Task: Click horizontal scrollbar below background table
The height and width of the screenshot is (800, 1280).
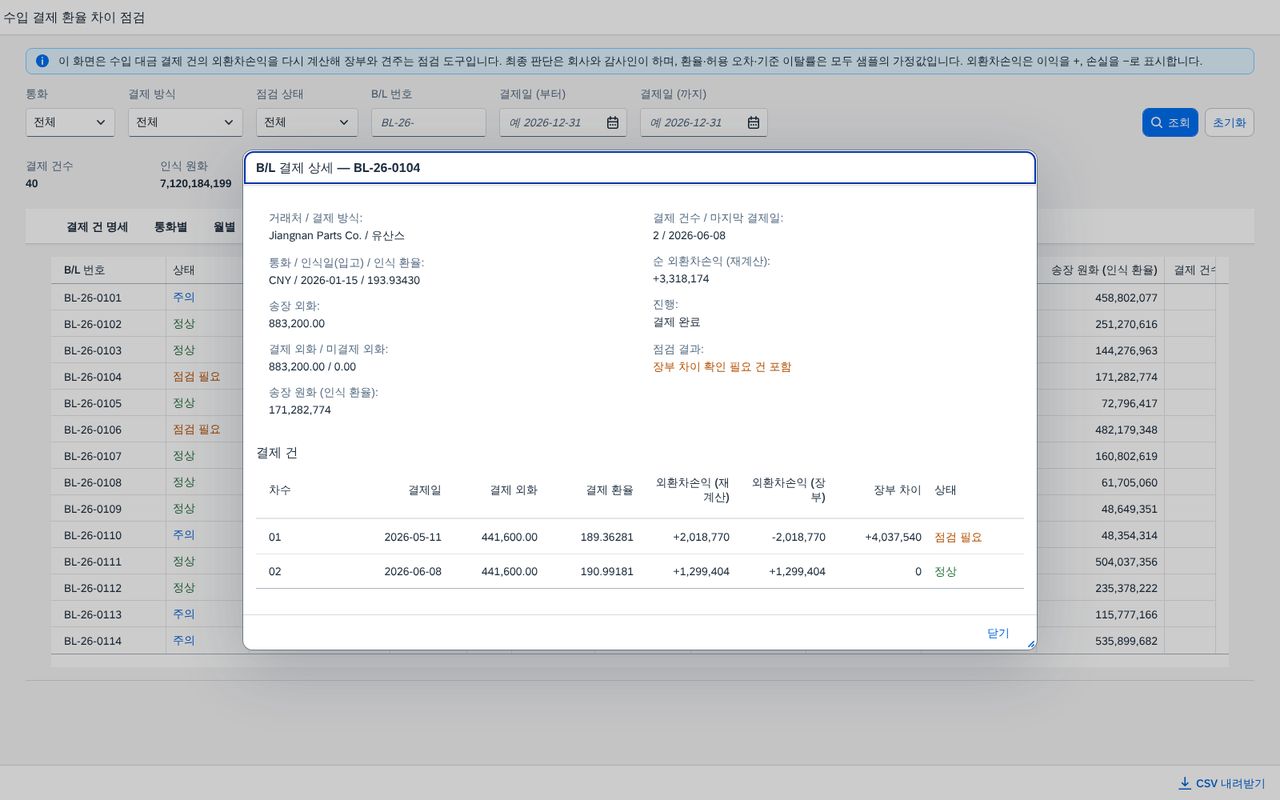Action: tap(633, 661)
